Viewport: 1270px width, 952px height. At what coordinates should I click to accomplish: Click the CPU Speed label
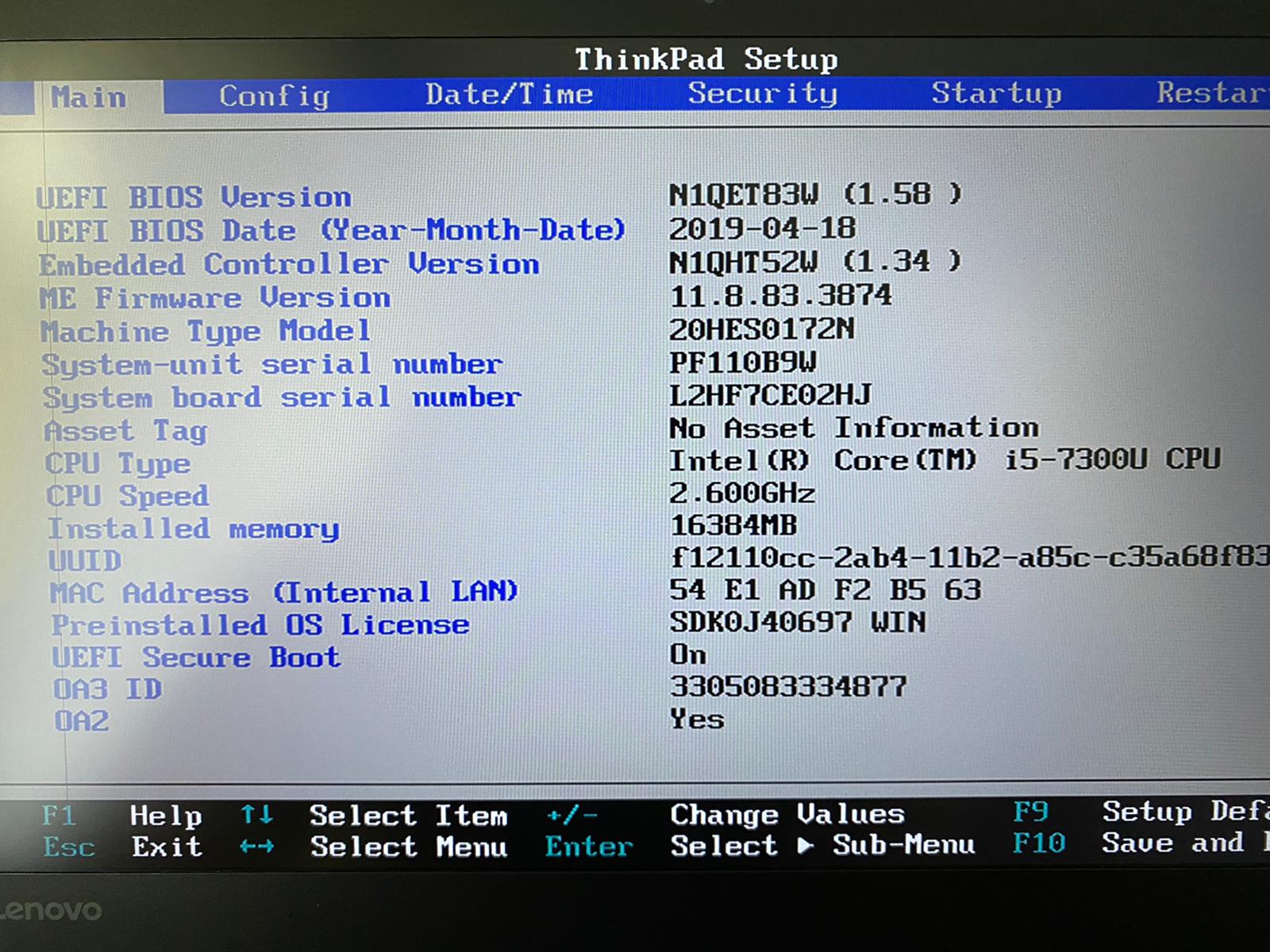127,497
